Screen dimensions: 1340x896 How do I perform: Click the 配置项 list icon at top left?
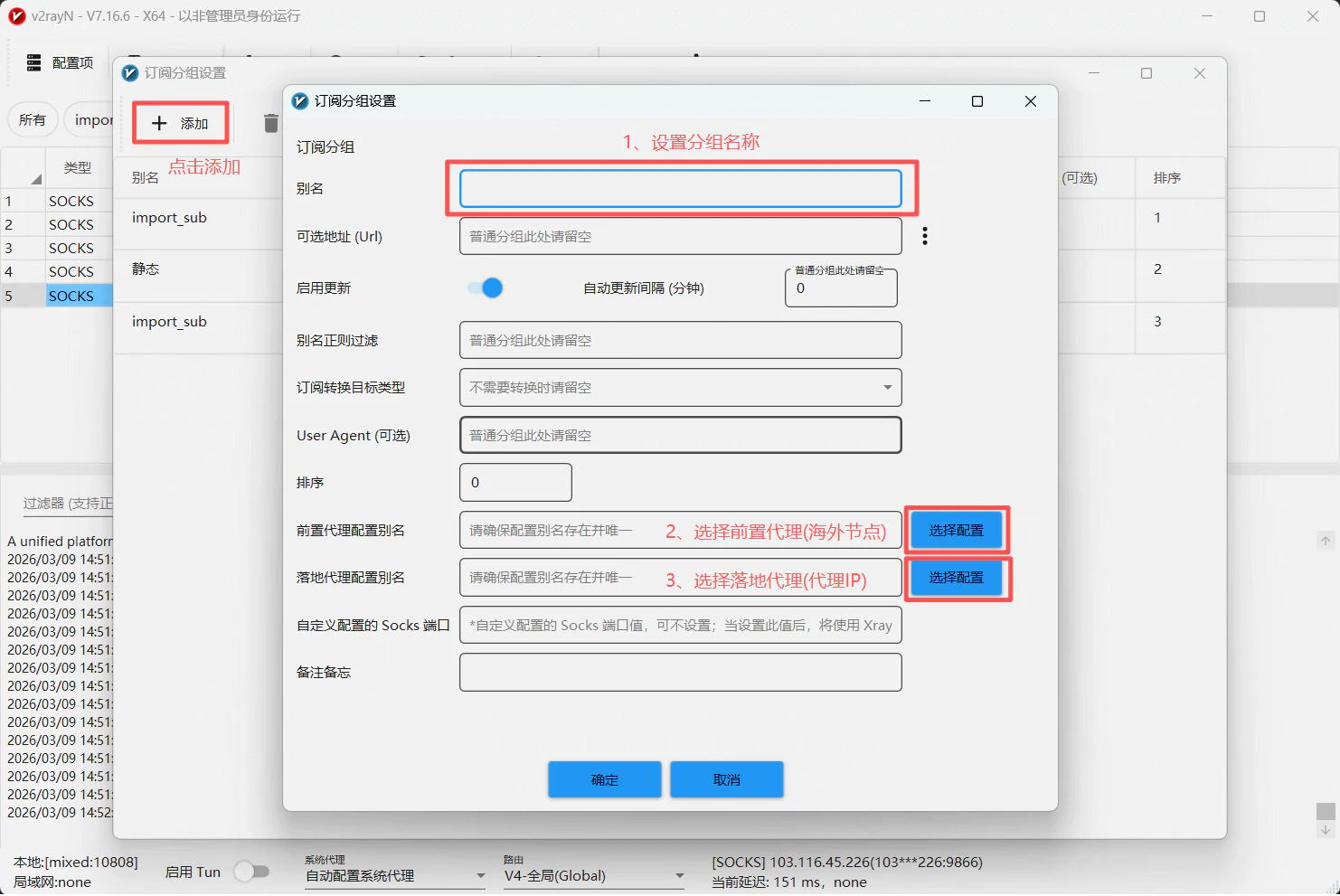pos(33,62)
